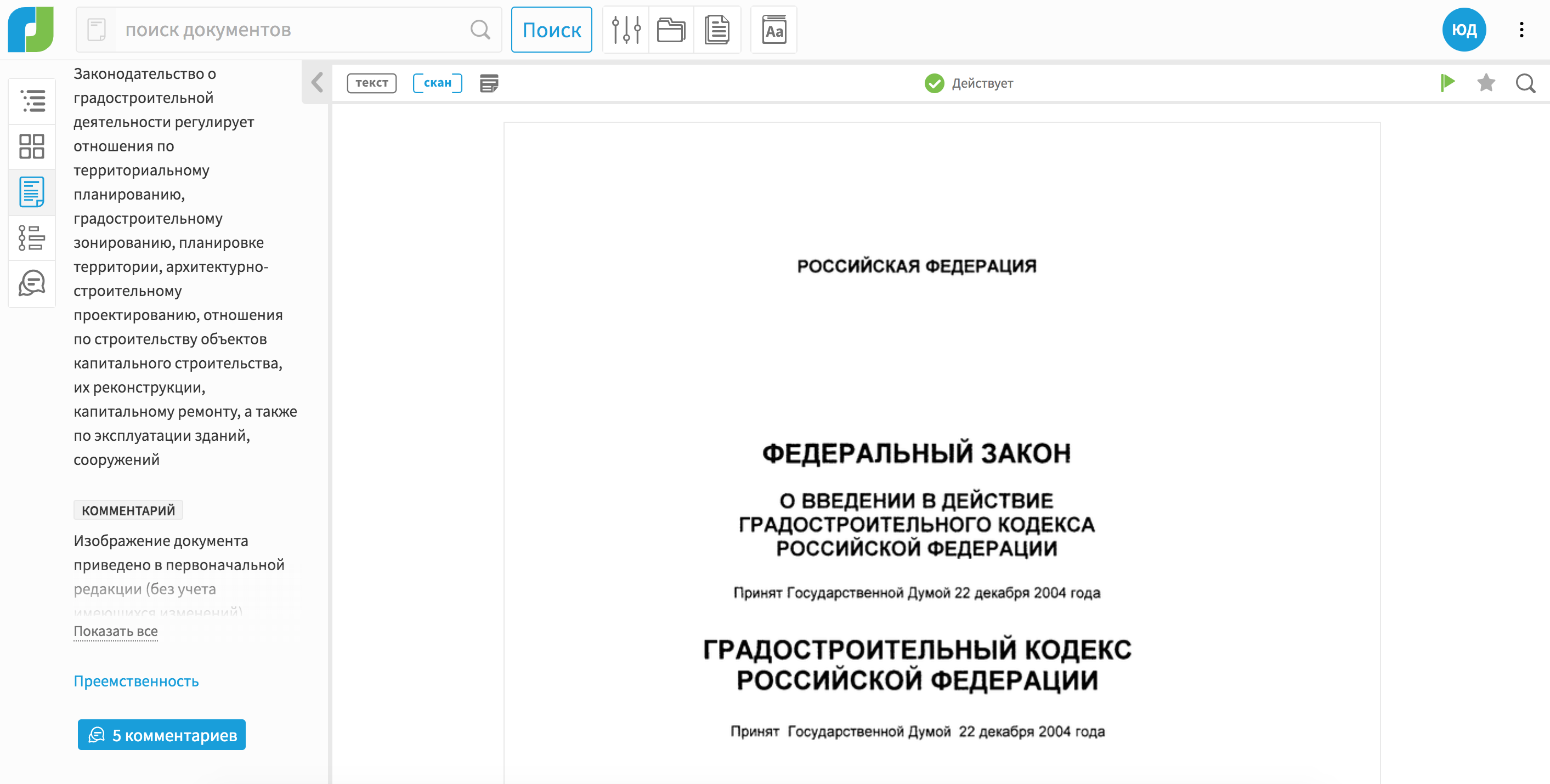
Task: Open the three-dot options menu
Action: [x=1521, y=29]
